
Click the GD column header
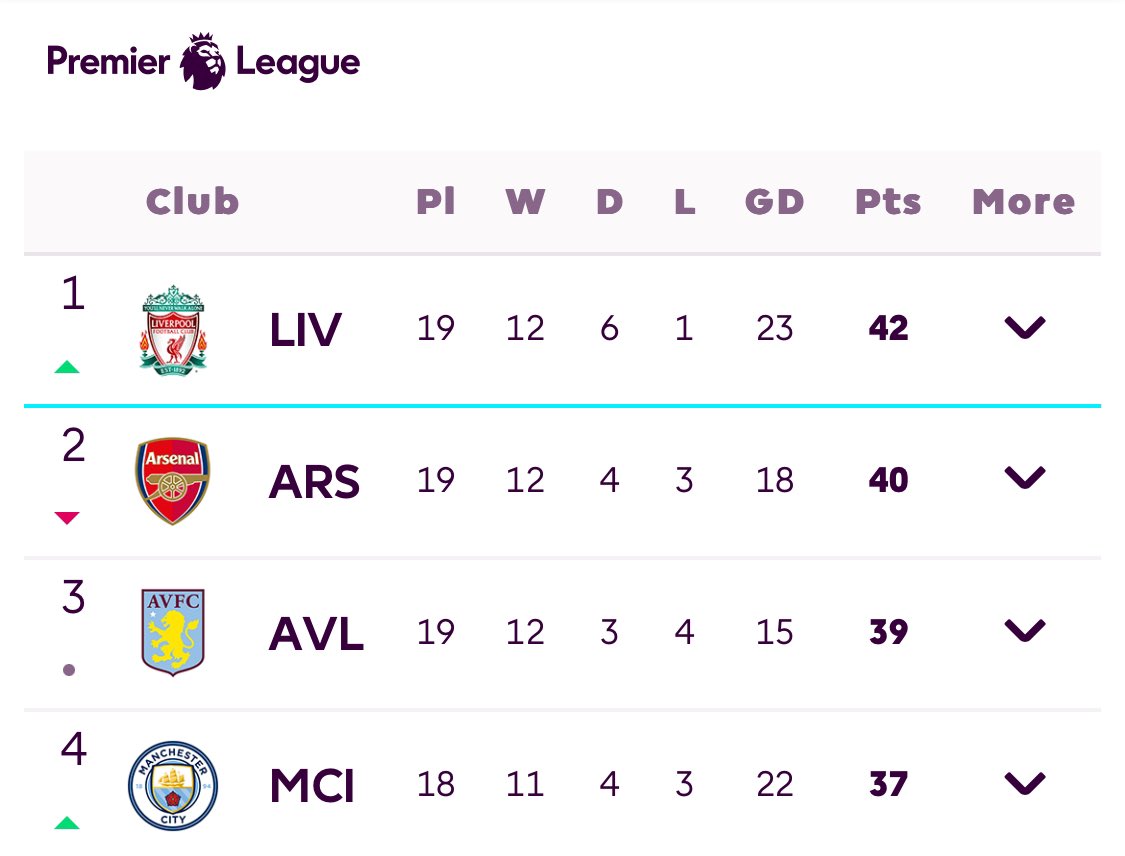pos(775,202)
